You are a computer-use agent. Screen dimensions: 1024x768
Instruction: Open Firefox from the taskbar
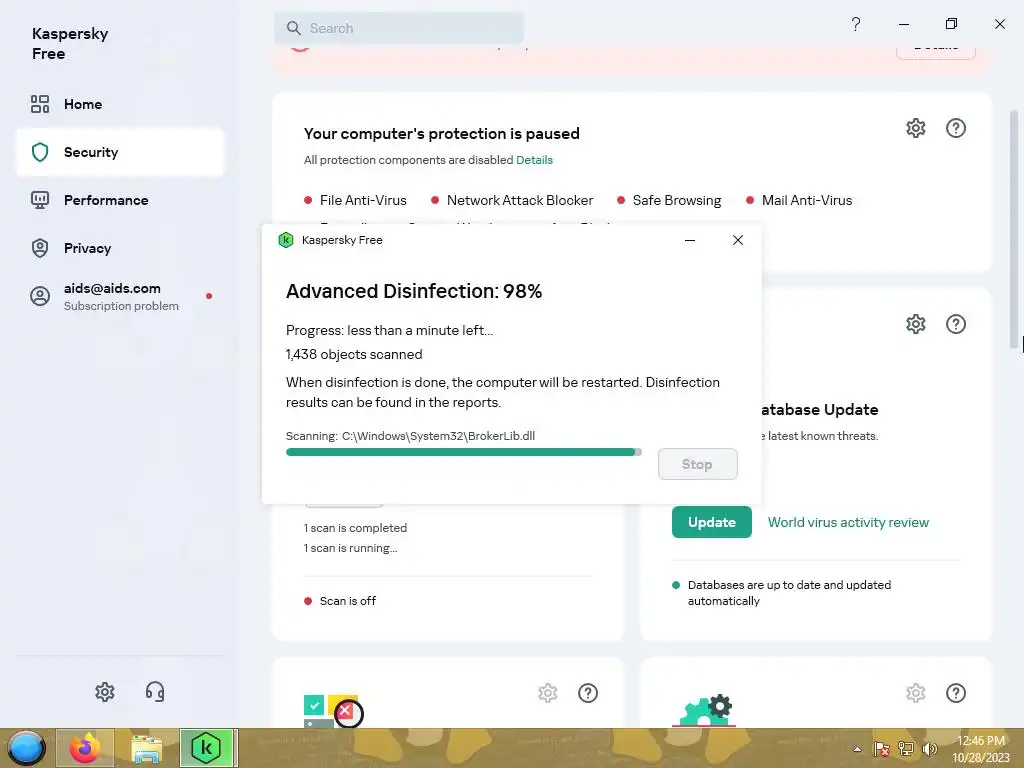point(85,748)
